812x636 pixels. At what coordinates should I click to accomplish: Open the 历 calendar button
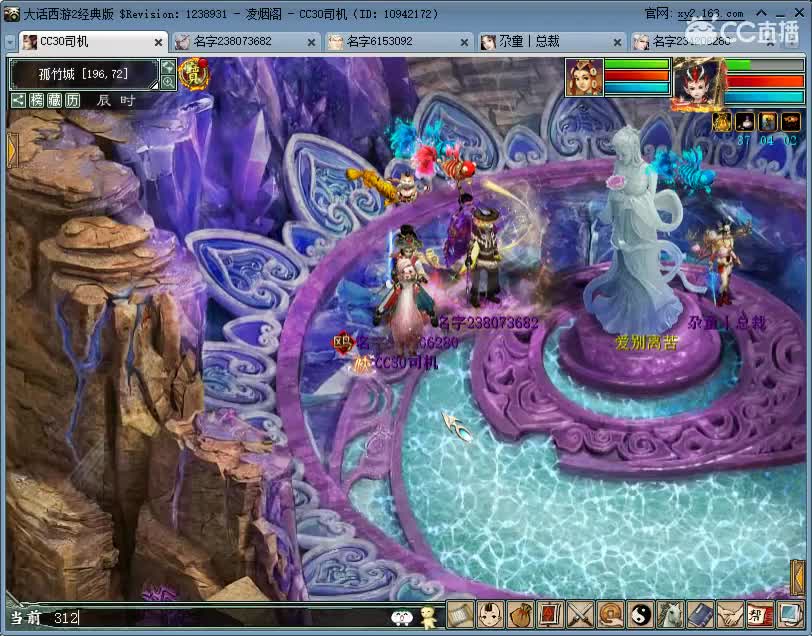click(72, 100)
